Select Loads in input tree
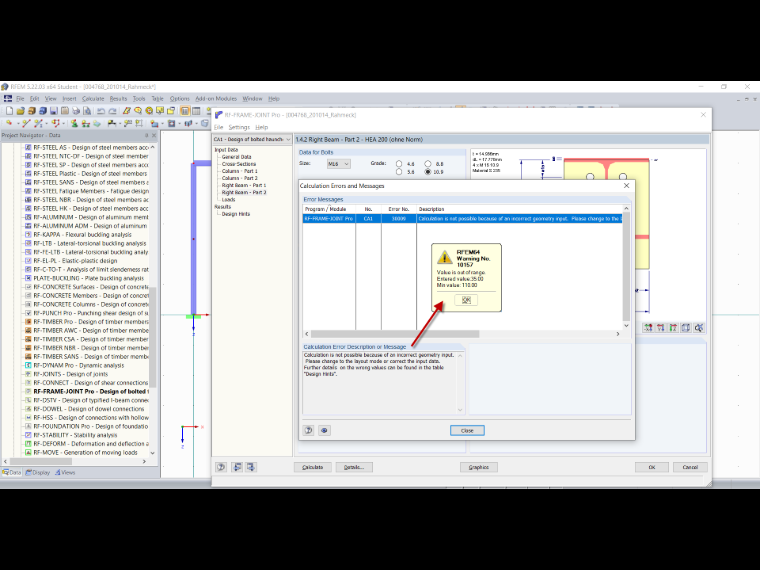 point(228,199)
